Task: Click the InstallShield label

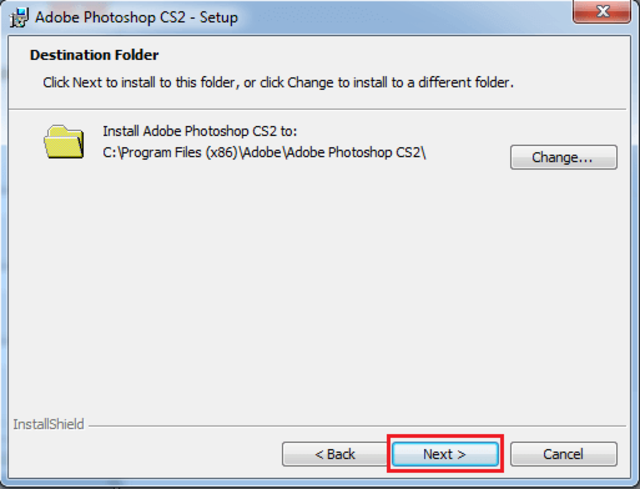Action: pyautogui.click(x=48, y=425)
